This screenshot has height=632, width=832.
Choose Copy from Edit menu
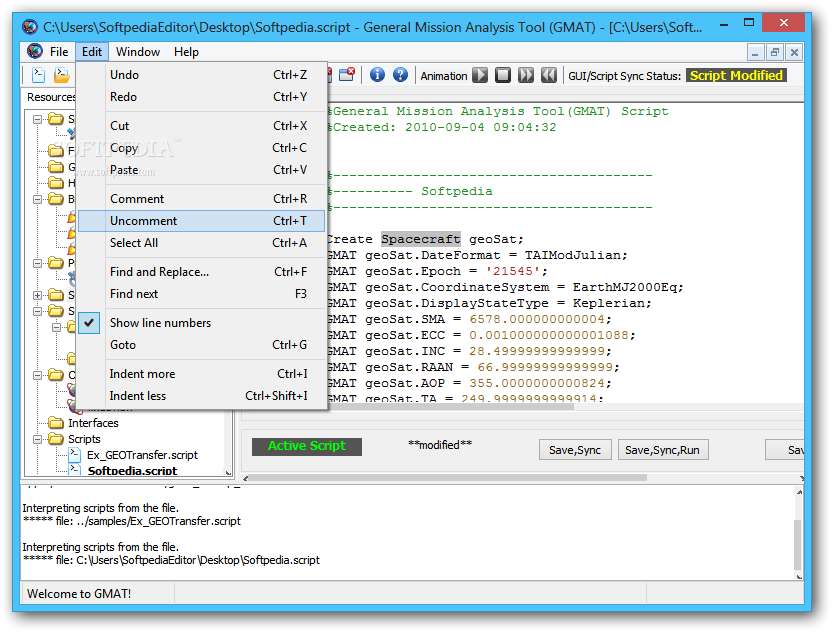(202, 148)
